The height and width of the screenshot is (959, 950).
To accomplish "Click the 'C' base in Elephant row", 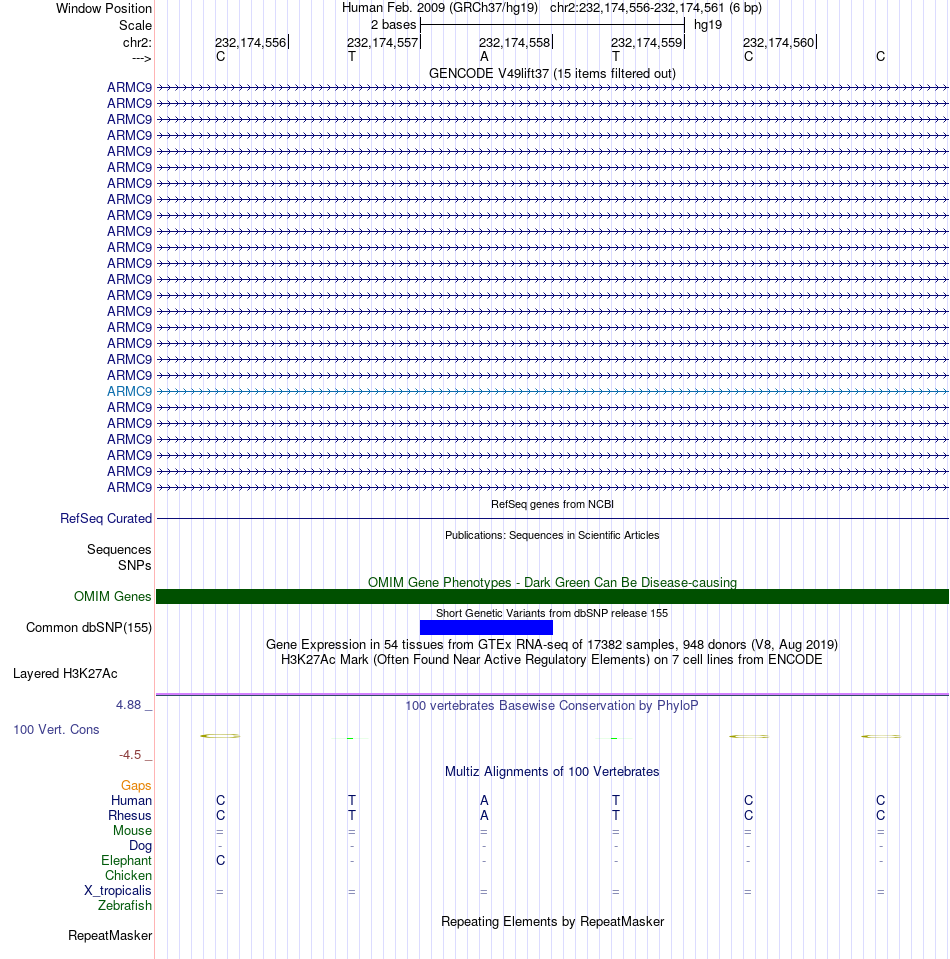I will point(220,861).
